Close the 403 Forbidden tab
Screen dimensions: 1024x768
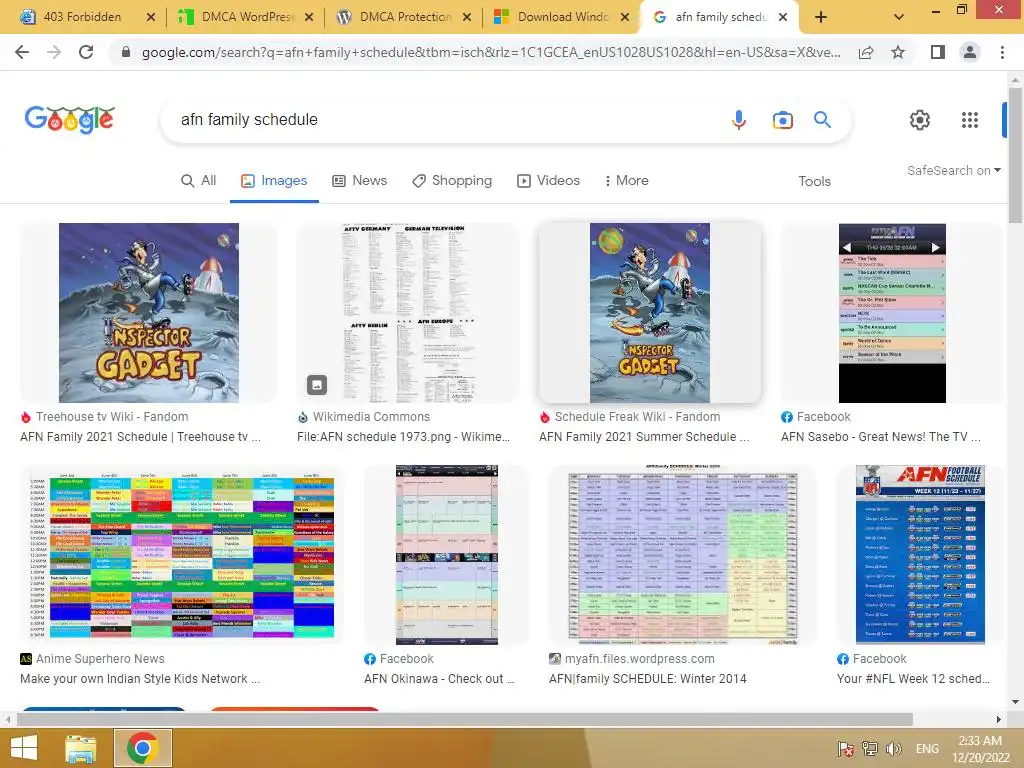[151, 17]
